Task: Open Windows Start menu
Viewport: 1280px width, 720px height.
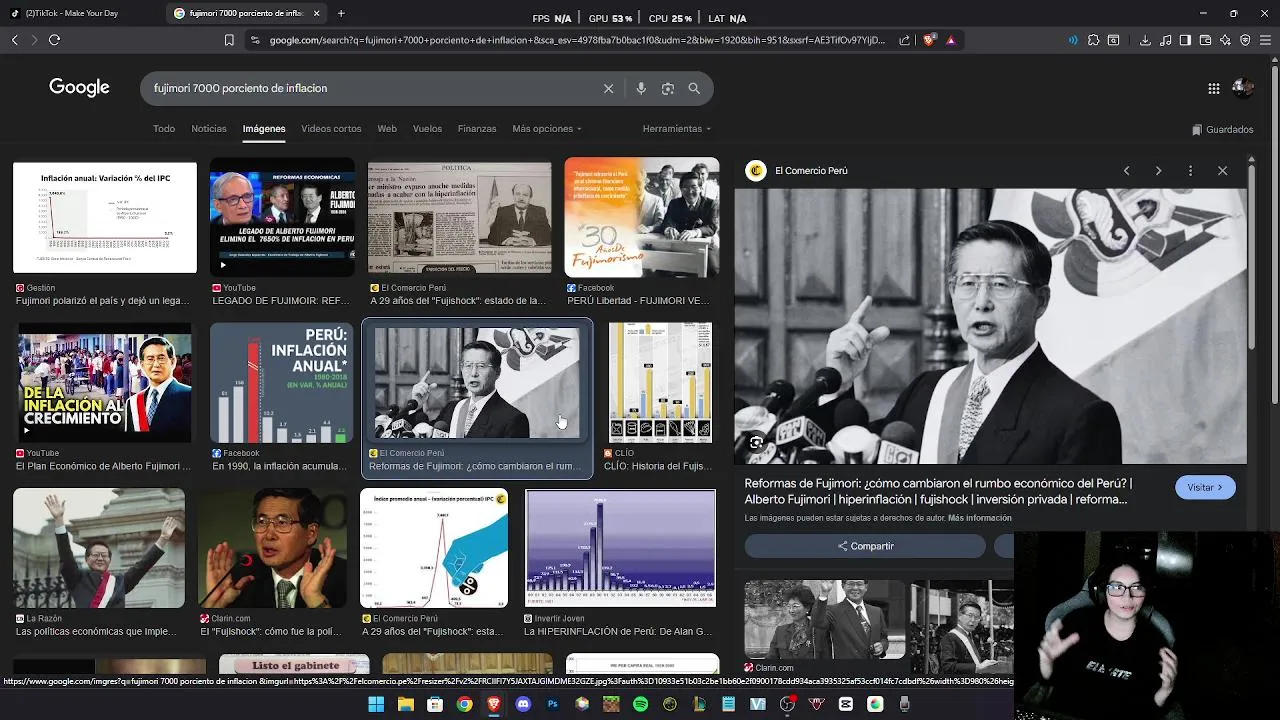Action: (376, 704)
